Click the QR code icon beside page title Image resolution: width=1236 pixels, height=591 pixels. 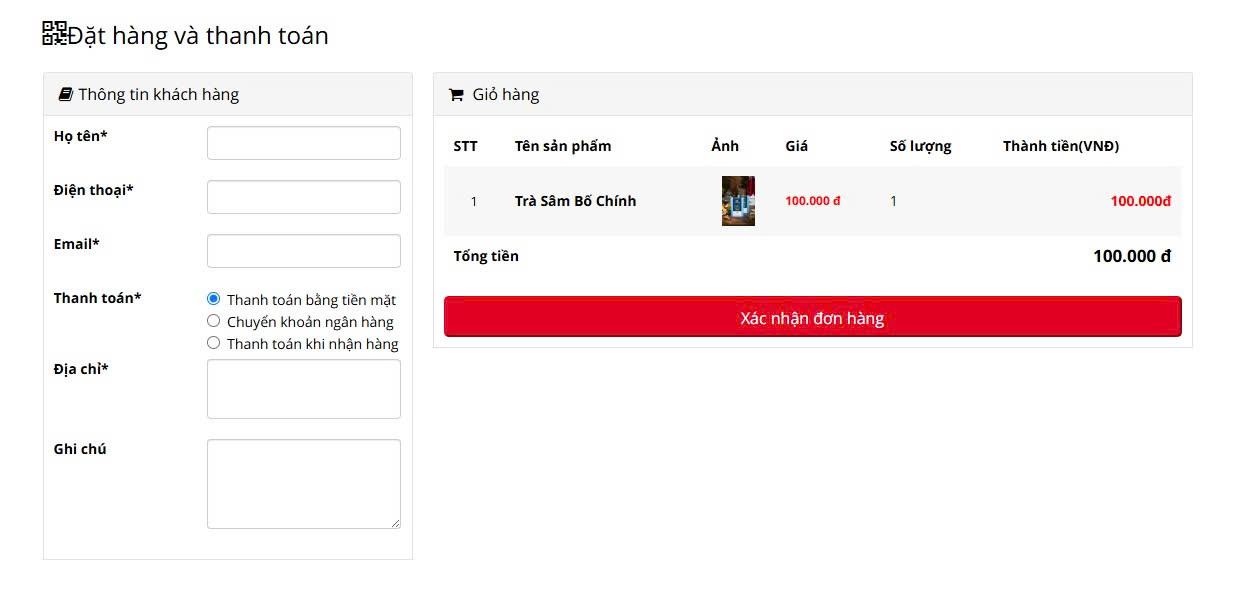click(x=54, y=33)
